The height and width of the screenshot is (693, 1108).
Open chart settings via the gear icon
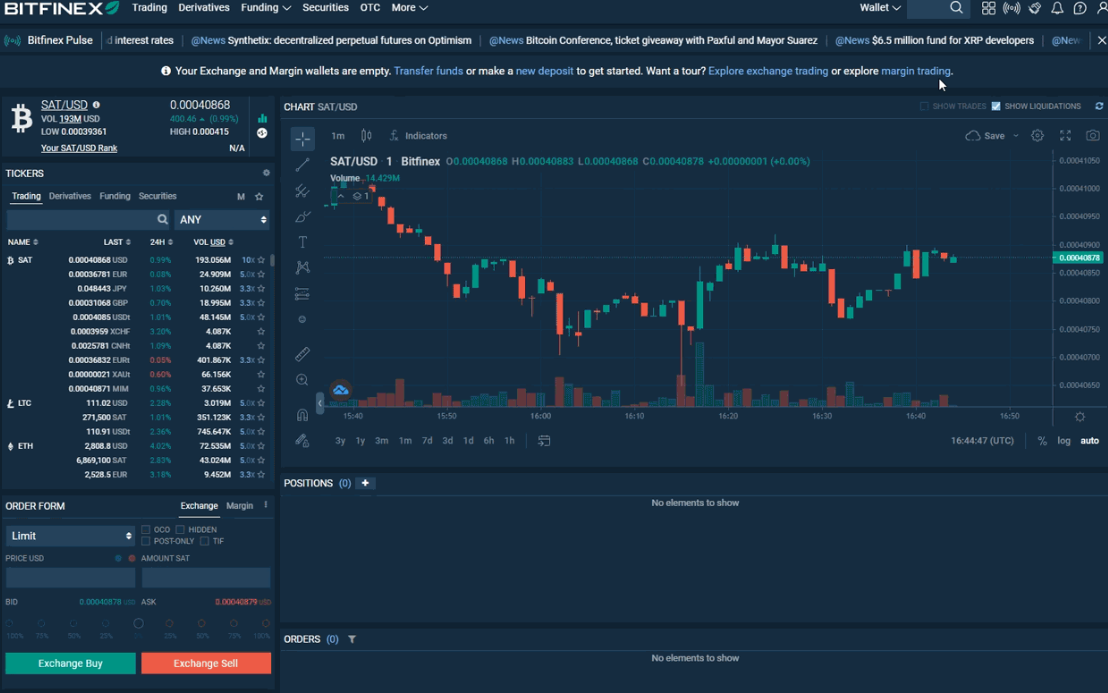click(1037, 135)
